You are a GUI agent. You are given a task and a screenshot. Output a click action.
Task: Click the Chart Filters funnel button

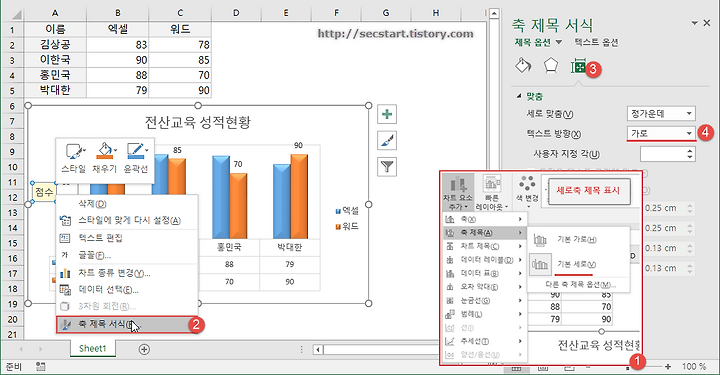point(387,167)
